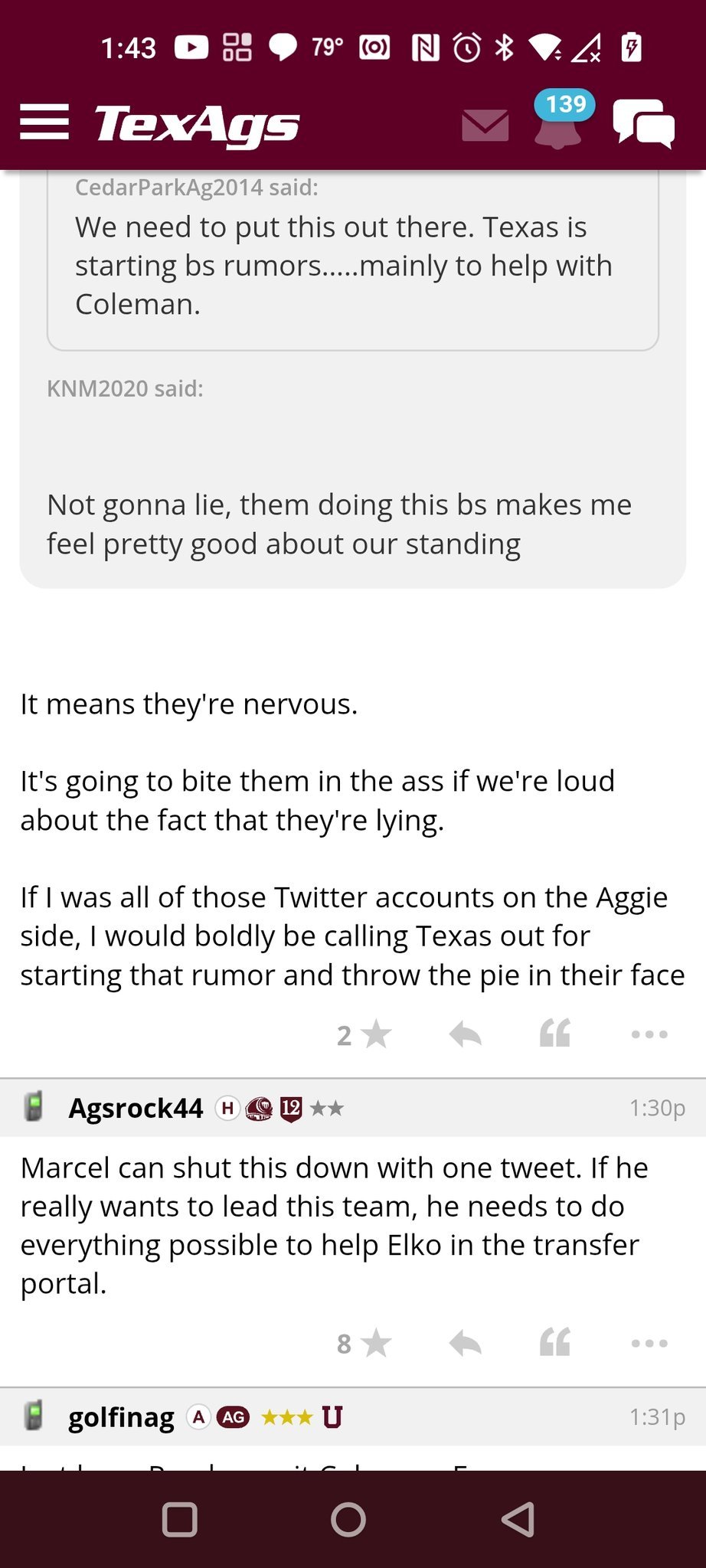Tap the 12th Man badge beside Agsrock44
Screen dimensions: 706x1568
[x=291, y=1109]
